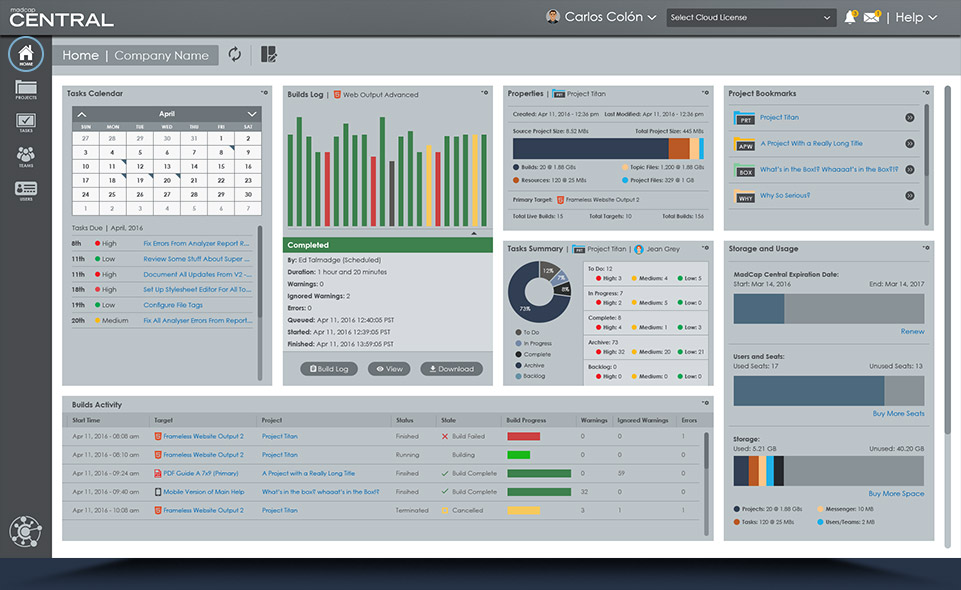Sort by Build Progress column header
This screenshot has height=590, width=961.
526,420
